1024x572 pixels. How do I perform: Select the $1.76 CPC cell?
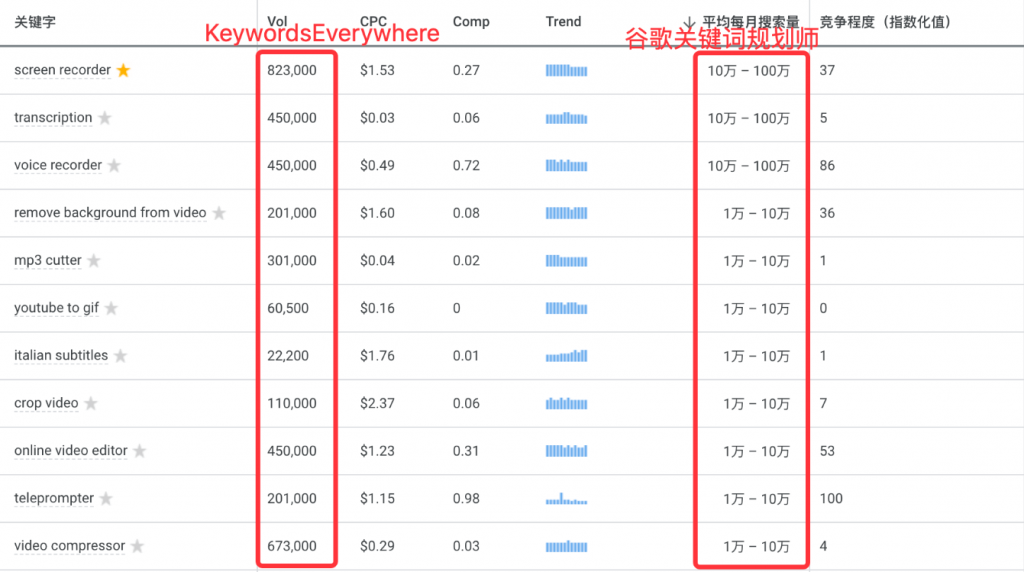(377, 356)
